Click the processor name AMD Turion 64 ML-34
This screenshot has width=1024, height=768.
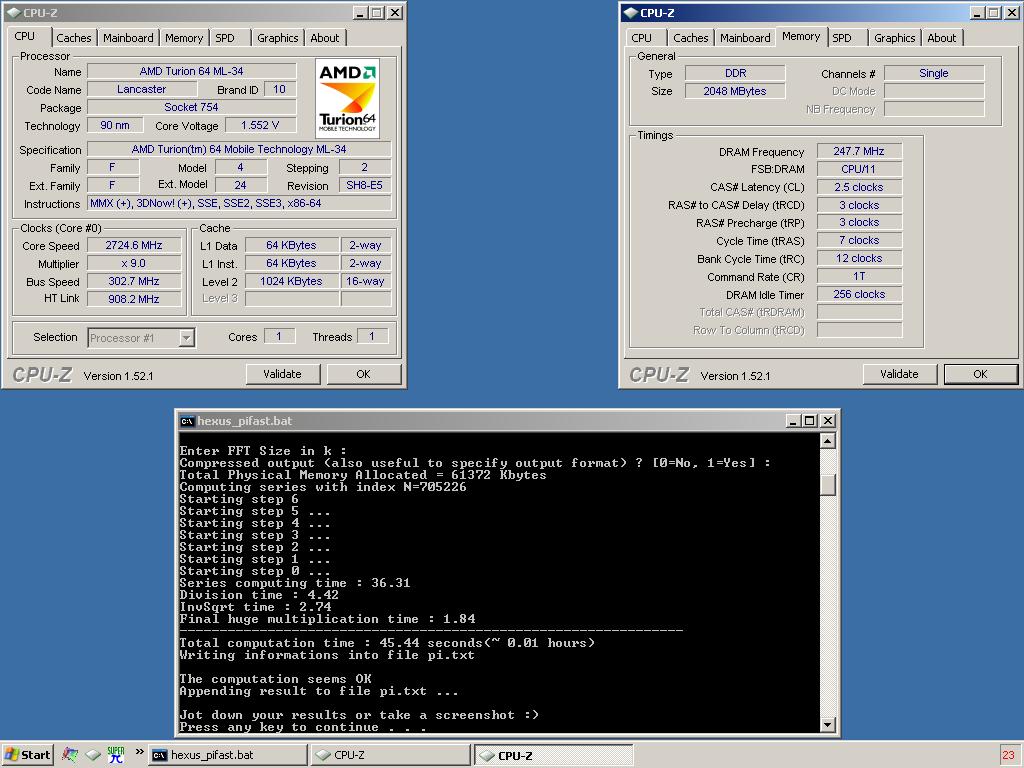pos(191,71)
